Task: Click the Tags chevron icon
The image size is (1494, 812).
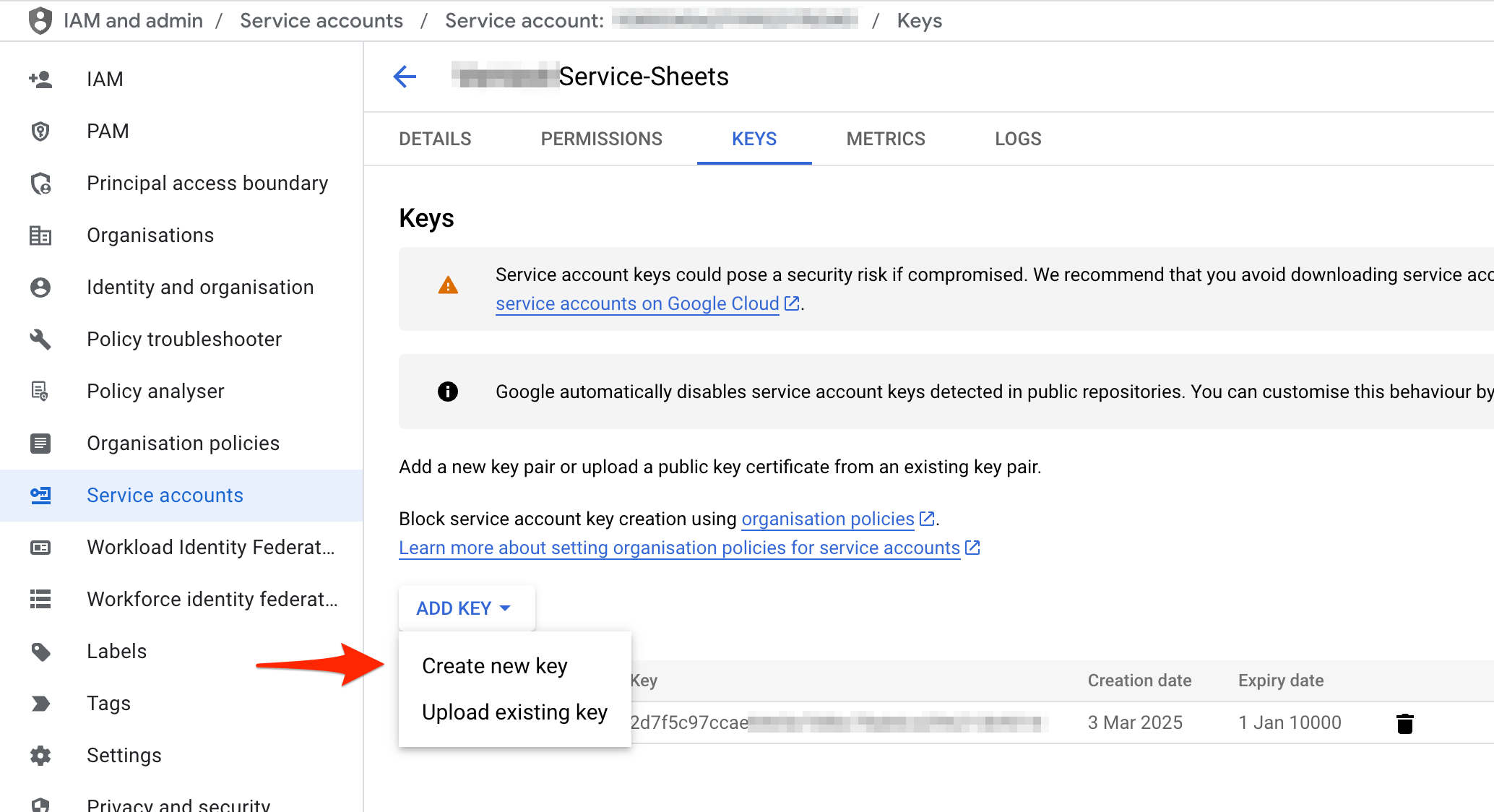Action: pyautogui.click(x=40, y=703)
